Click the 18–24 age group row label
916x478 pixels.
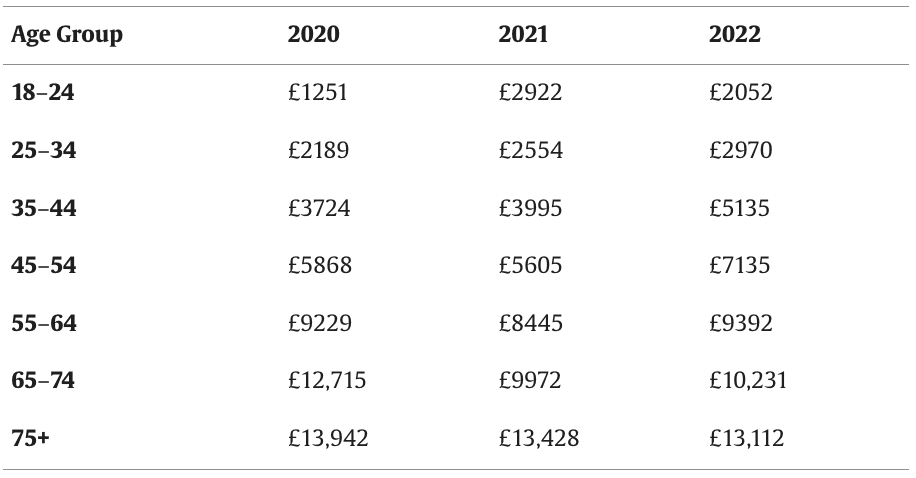[x=43, y=93]
